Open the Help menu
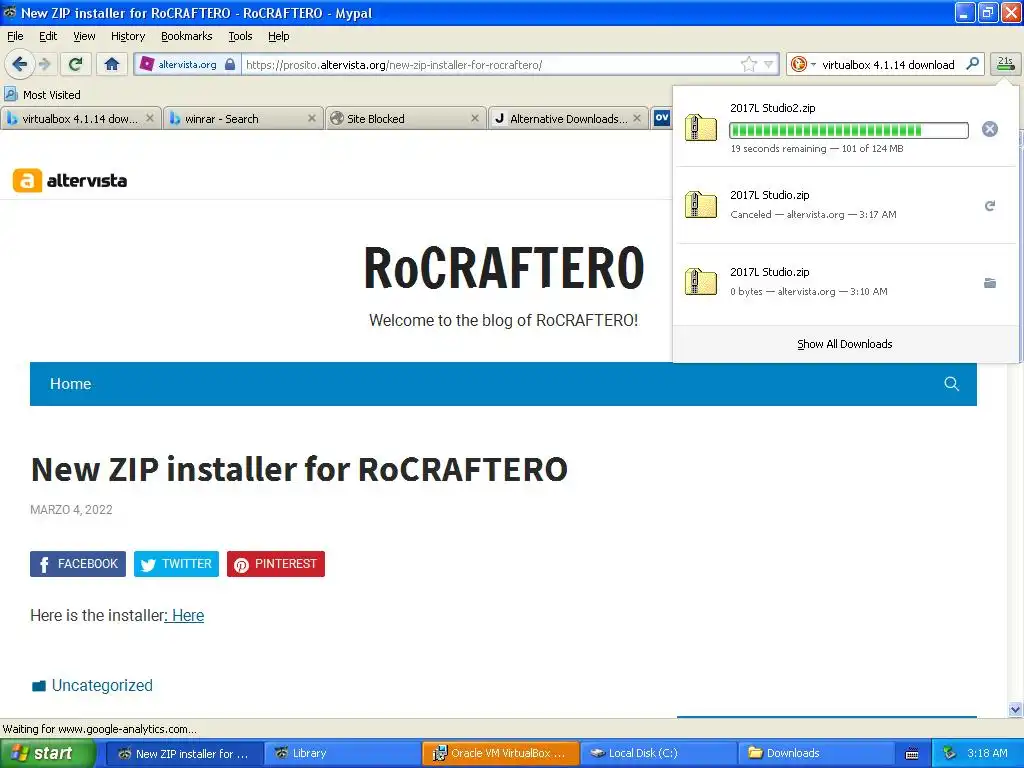Screen dimensions: 1024x768 [x=279, y=36]
